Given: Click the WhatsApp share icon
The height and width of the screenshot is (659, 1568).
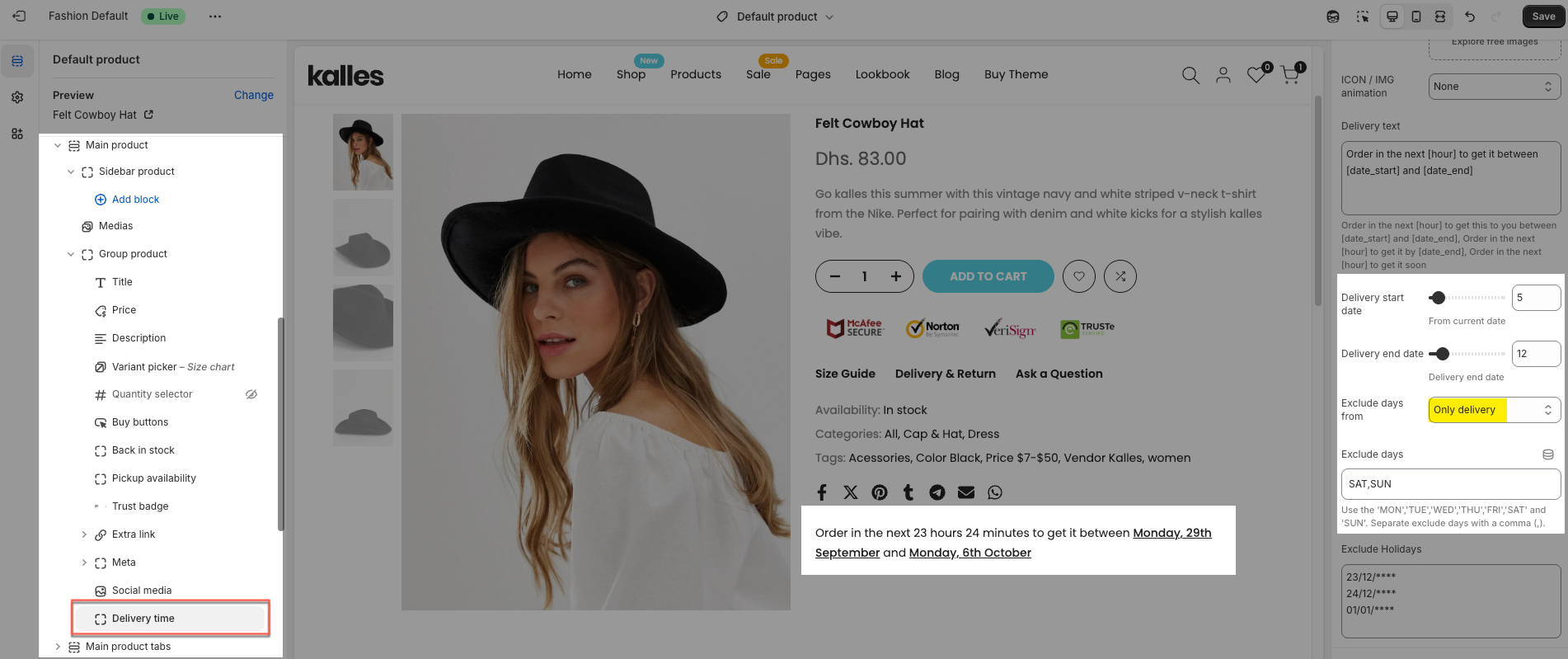Looking at the screenshot, I should (995, 492).
